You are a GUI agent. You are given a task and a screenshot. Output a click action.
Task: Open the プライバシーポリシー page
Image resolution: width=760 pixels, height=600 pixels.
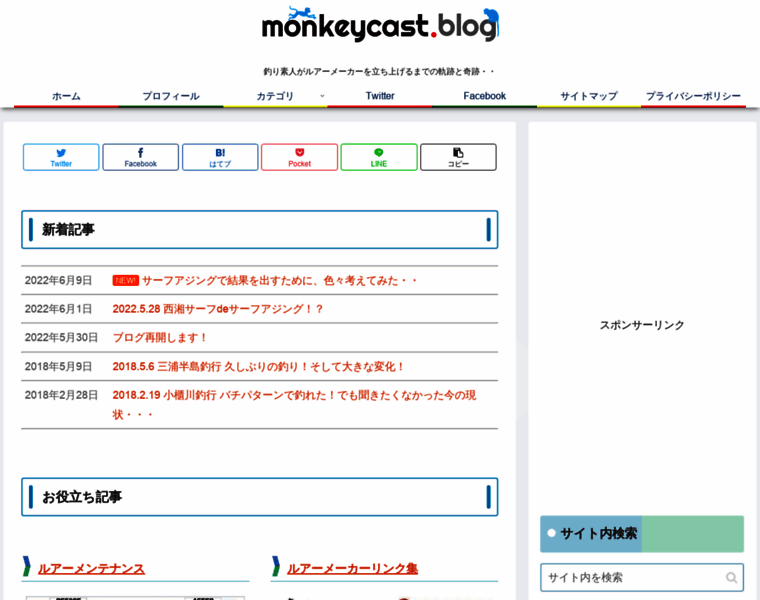693,96
